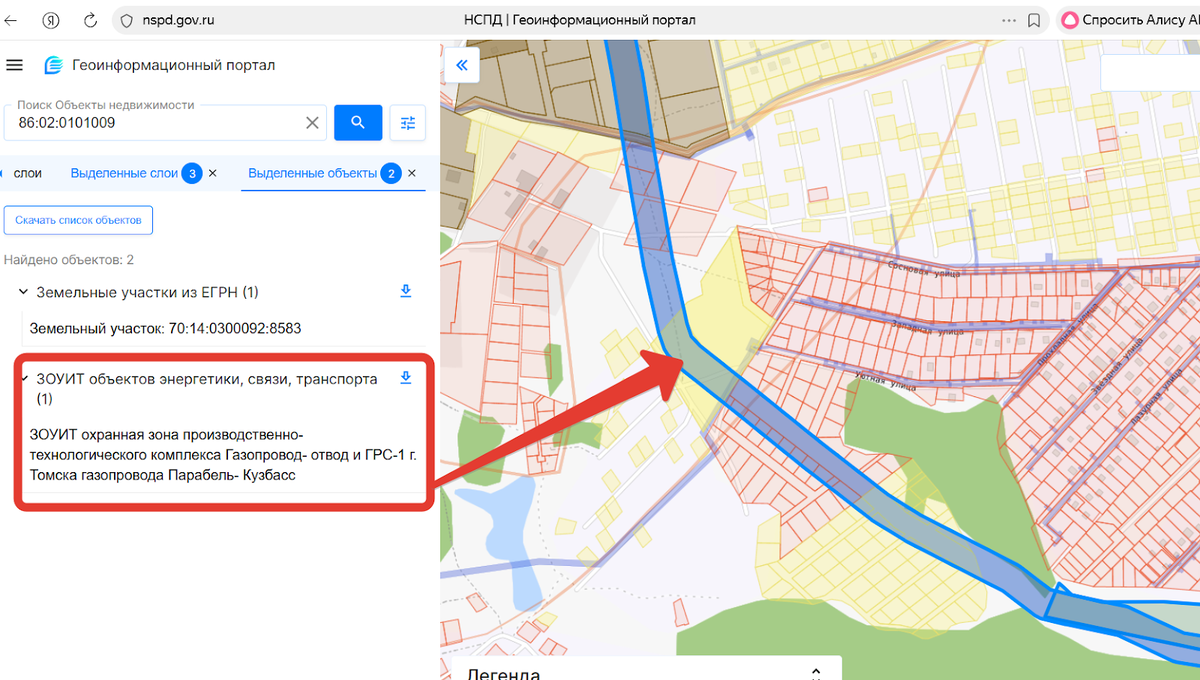Click the Геоинформационный портал logo

click(x=160, y=65)
